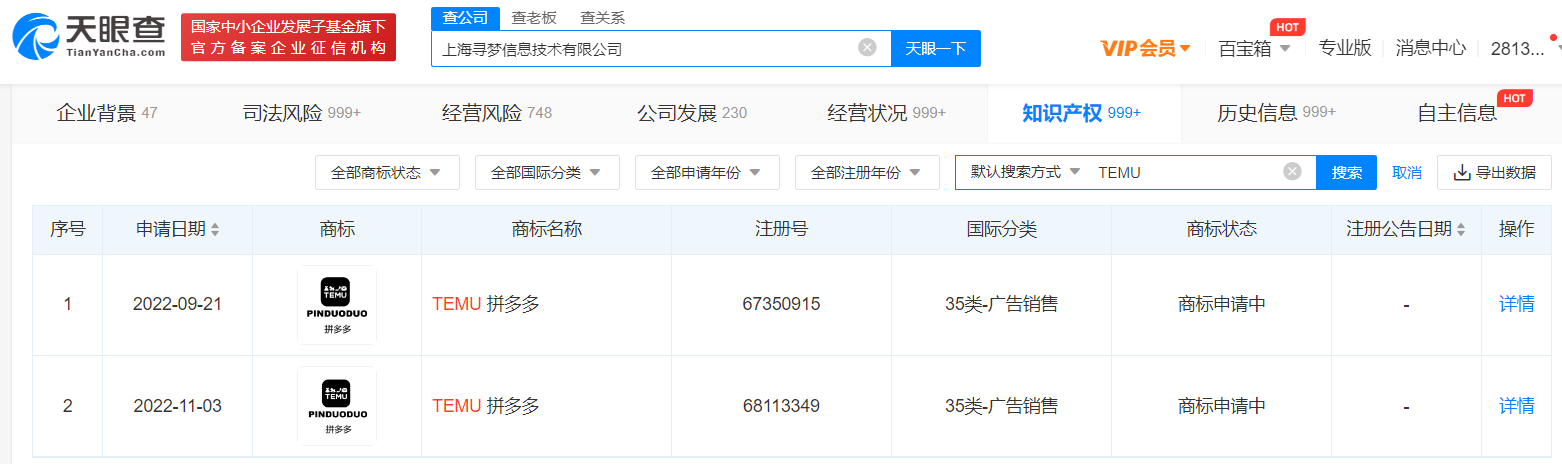Open 详情 for trademark 68113349
The height and width of the screenshot is (464, 1562).
click(1516, 406)
